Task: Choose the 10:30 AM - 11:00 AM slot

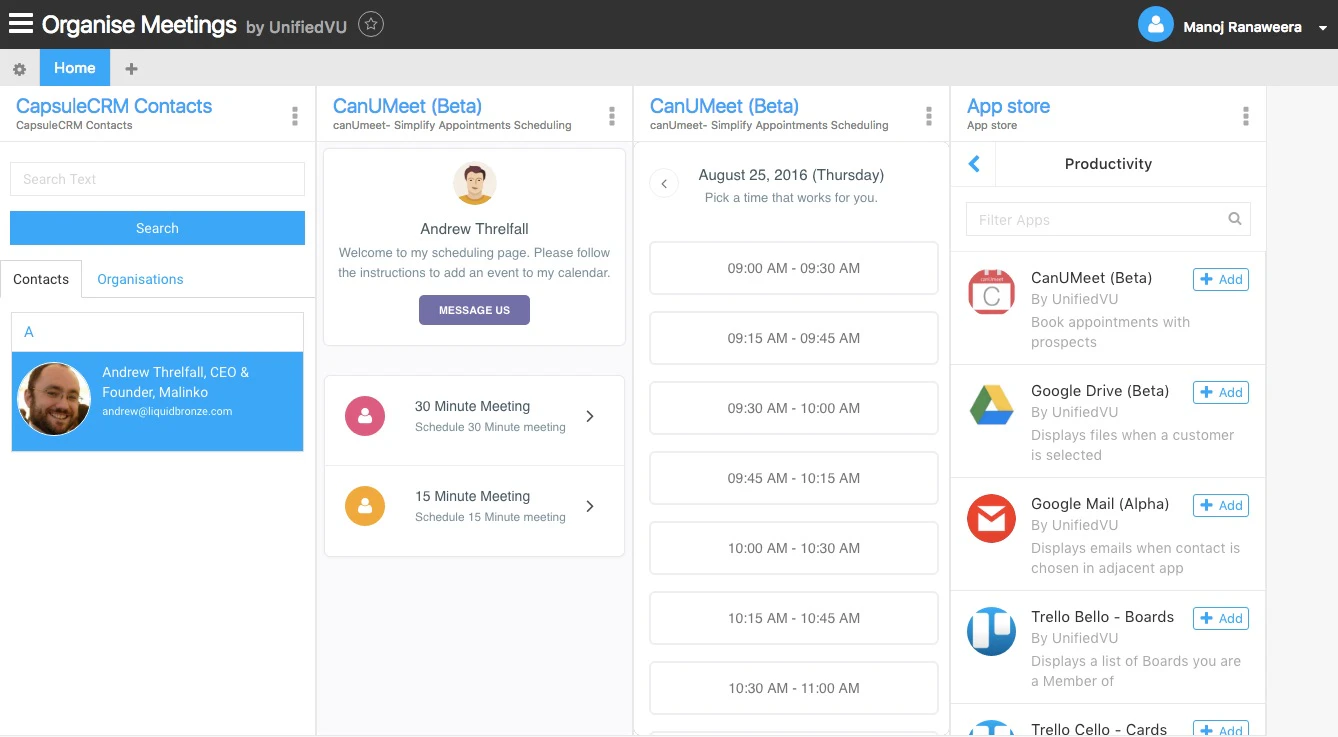Action: [794, 688]
